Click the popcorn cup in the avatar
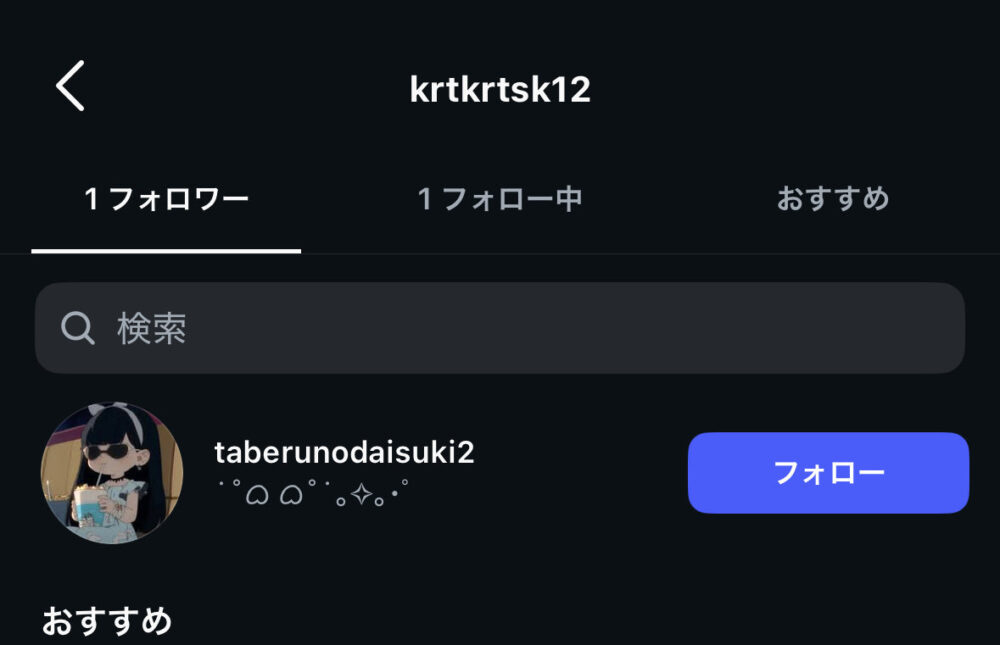Image resolution: width=1000 pixels, height=645 pixels. (88, 502)
